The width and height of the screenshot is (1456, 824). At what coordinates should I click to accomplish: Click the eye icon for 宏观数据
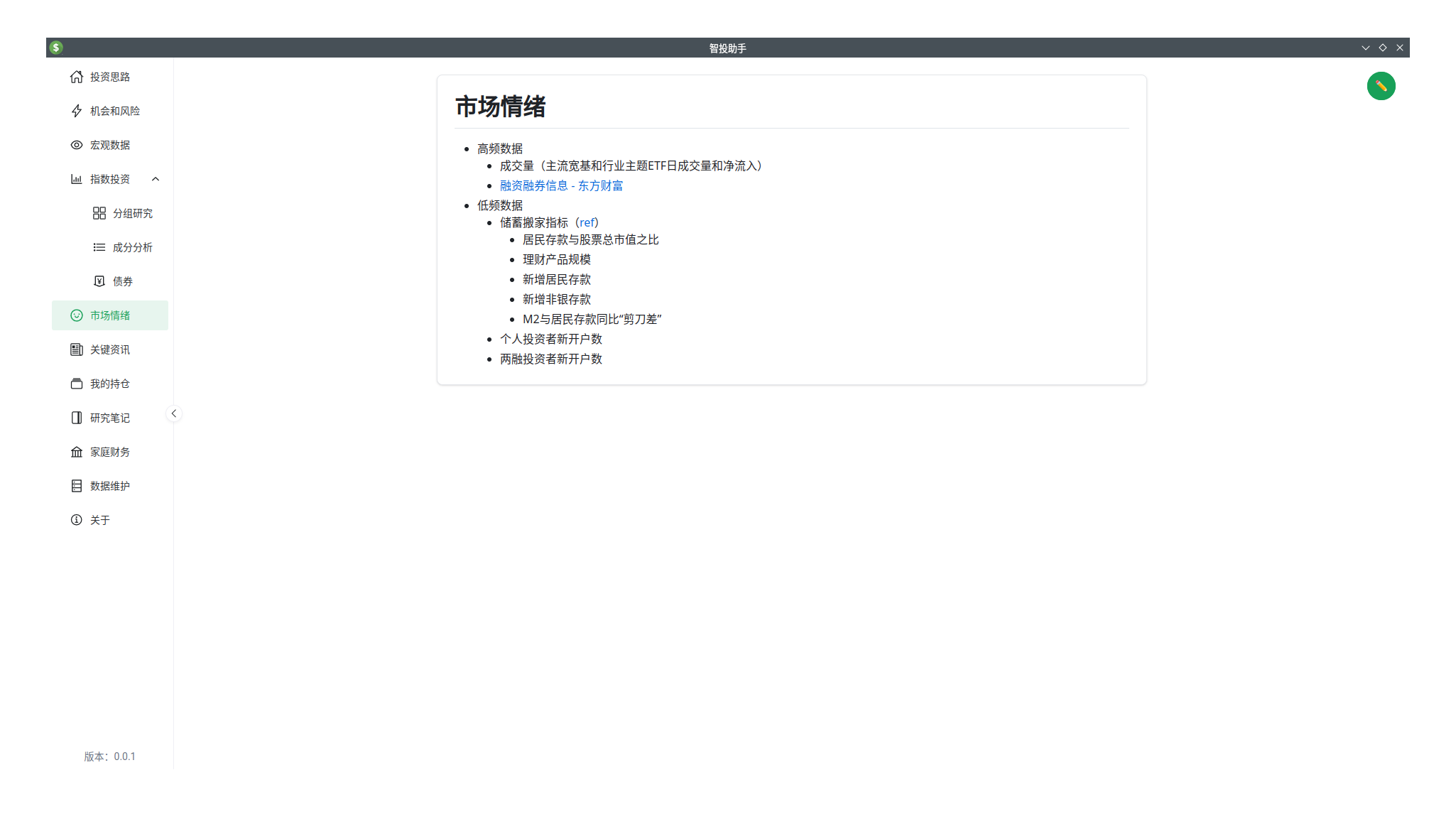click(x=77, y=145)
